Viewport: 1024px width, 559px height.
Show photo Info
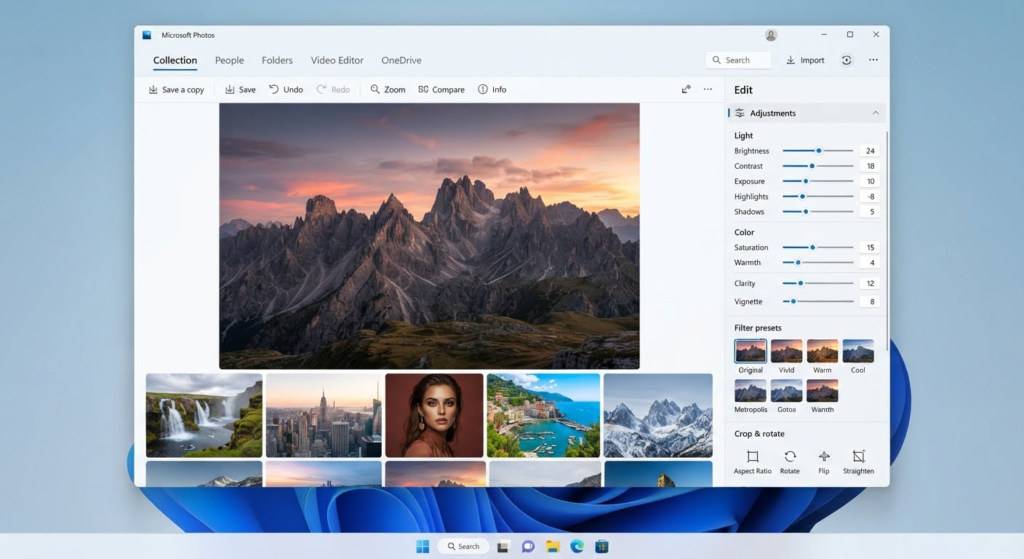(492, 89)
